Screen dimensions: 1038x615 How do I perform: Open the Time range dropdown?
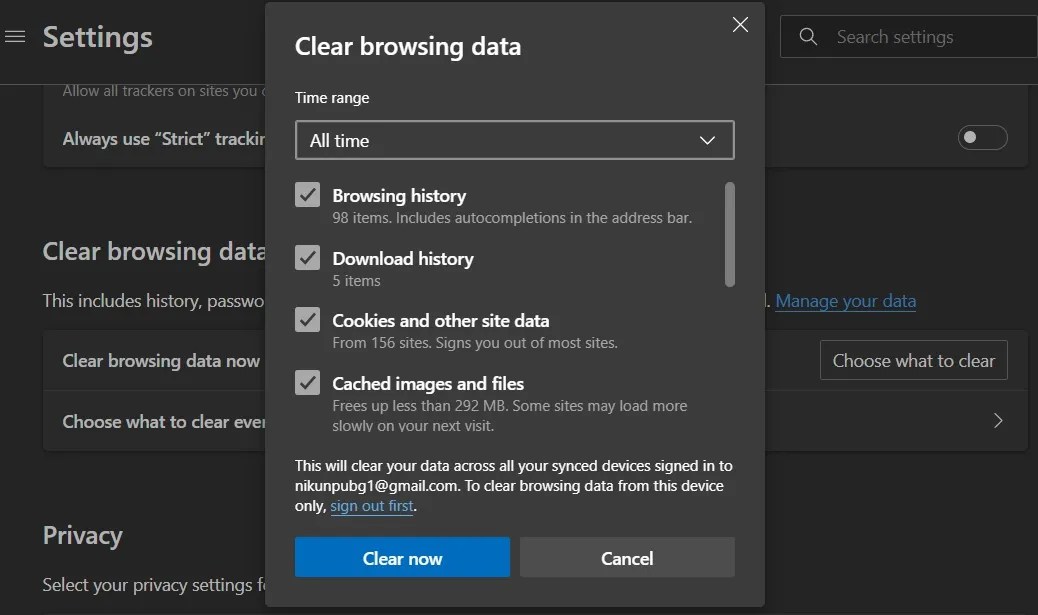[x=708, y=140]
